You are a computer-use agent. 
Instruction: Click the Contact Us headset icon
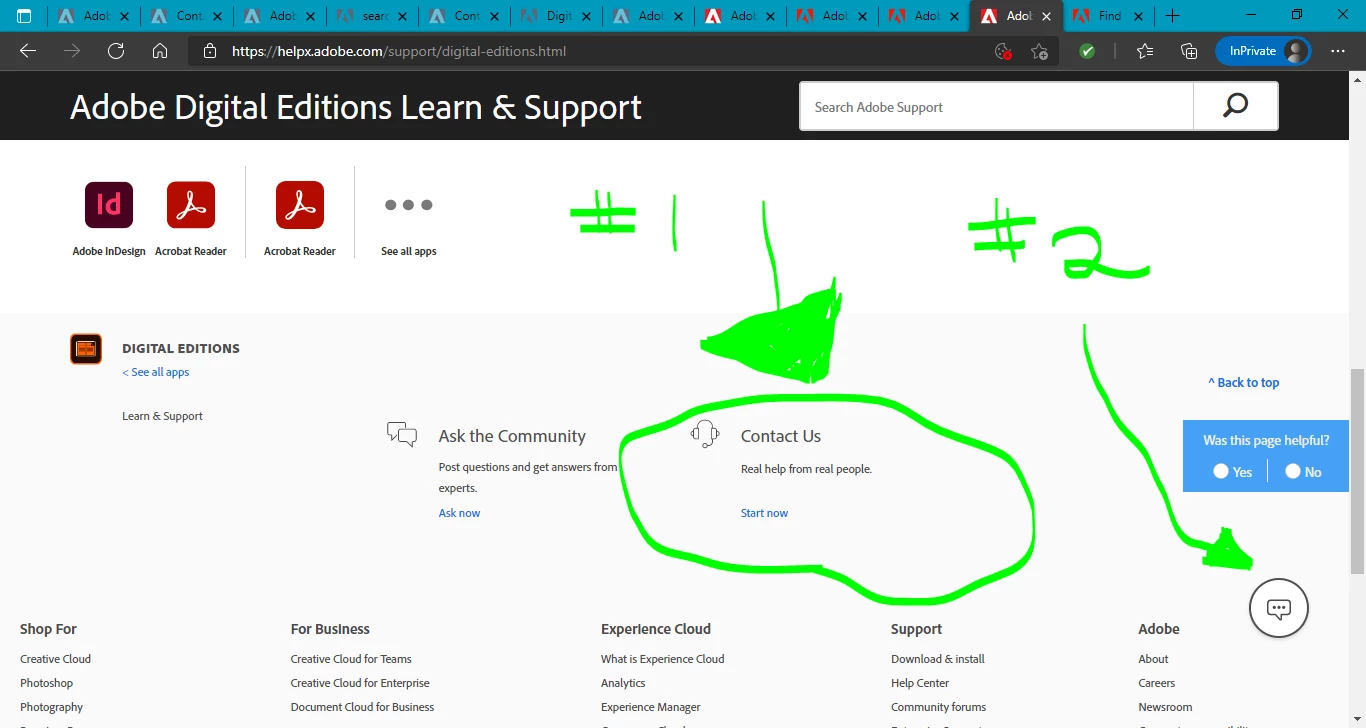pyautogui.click(x=705, y=434)
